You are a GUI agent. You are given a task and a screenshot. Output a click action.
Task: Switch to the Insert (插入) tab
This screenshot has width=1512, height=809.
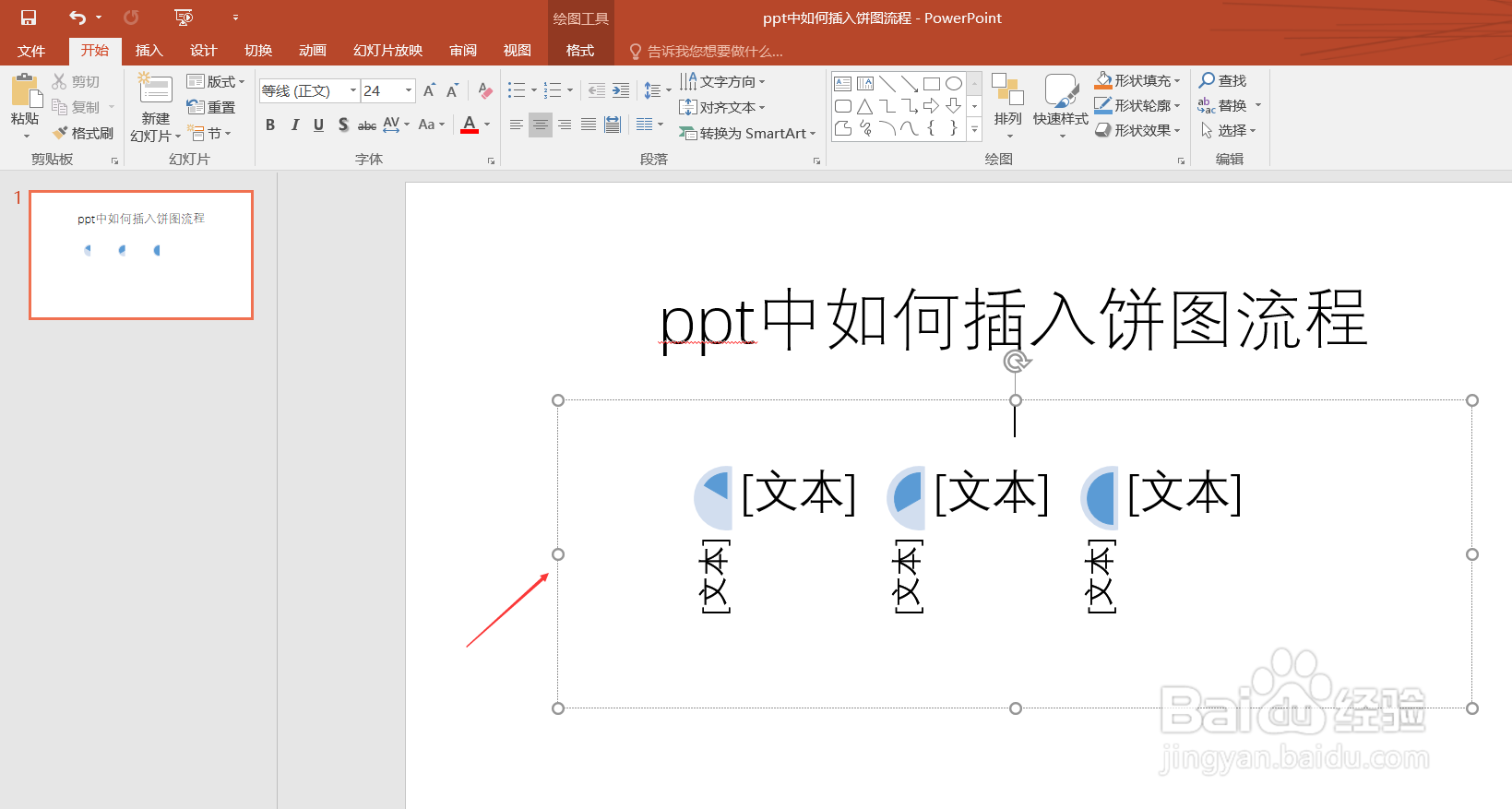(149, 51)
